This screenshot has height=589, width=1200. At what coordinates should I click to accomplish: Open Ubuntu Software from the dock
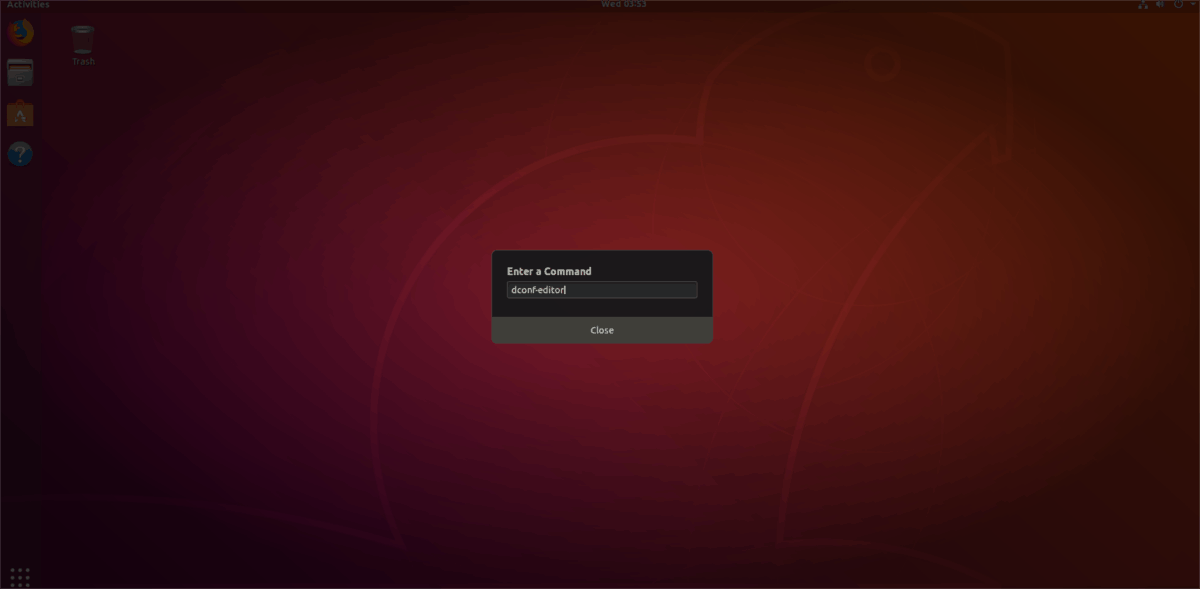(20, 114)
